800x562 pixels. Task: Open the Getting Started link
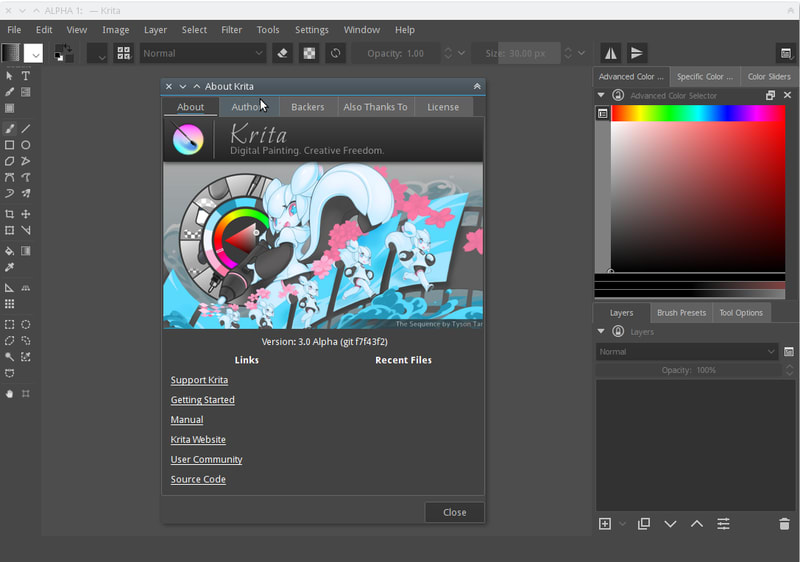click(202, 400)
